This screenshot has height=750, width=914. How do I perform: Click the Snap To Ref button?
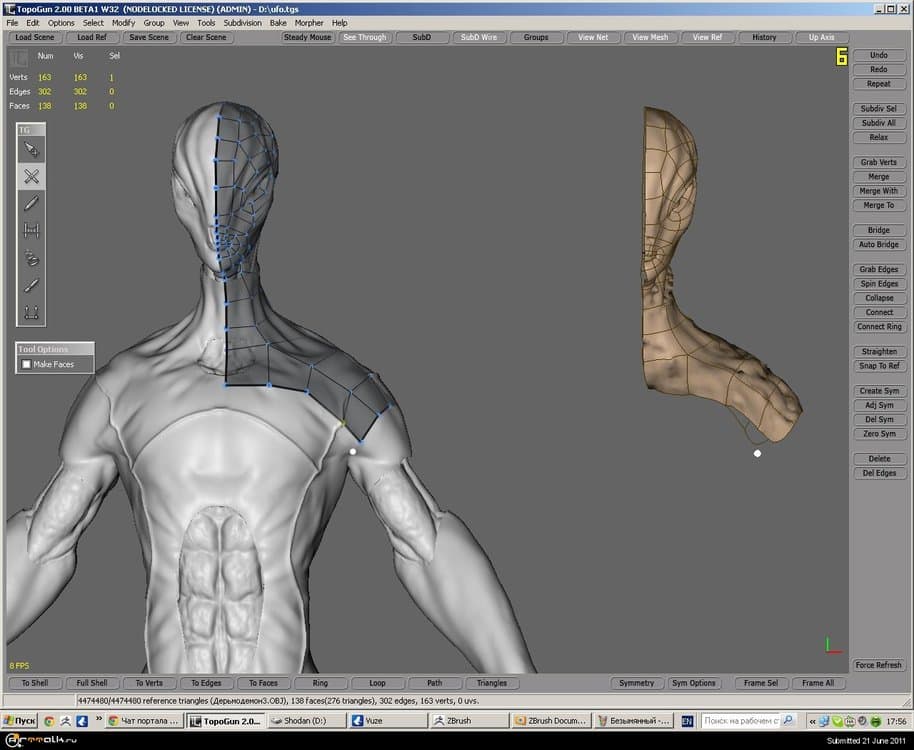click(878, 366)
